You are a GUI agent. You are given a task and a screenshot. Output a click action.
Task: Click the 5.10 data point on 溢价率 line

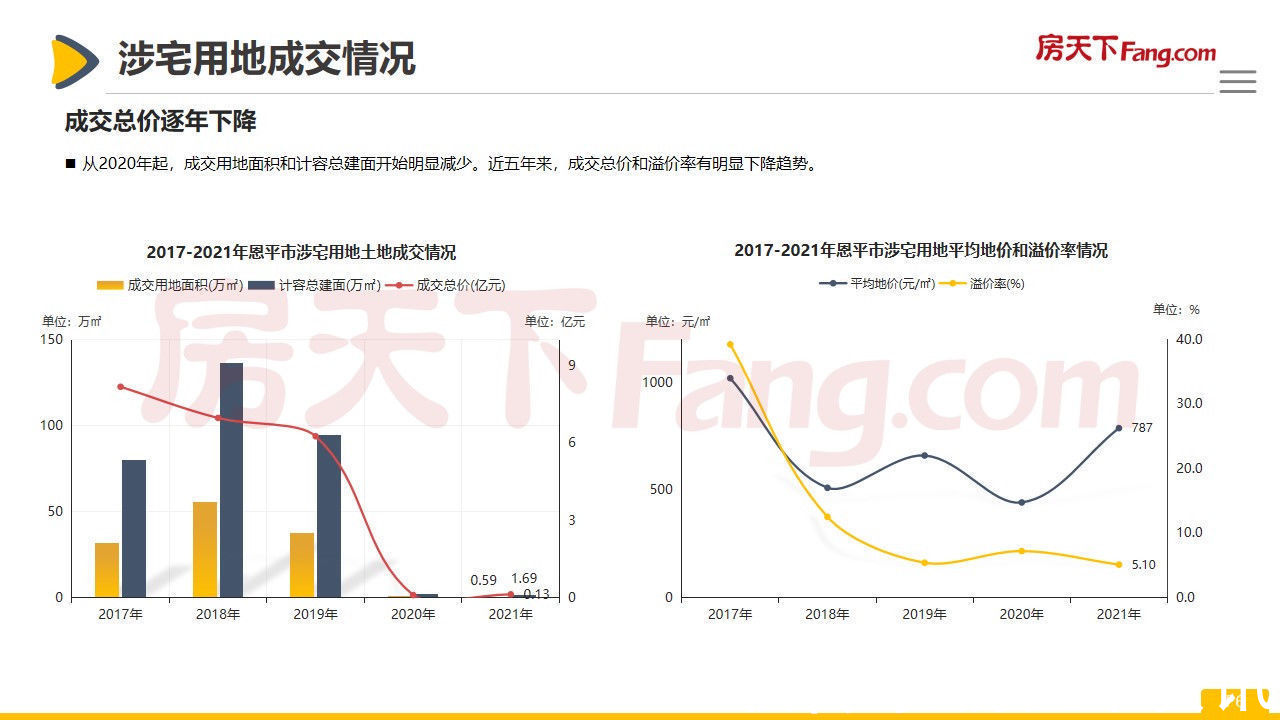point(1118,564)
